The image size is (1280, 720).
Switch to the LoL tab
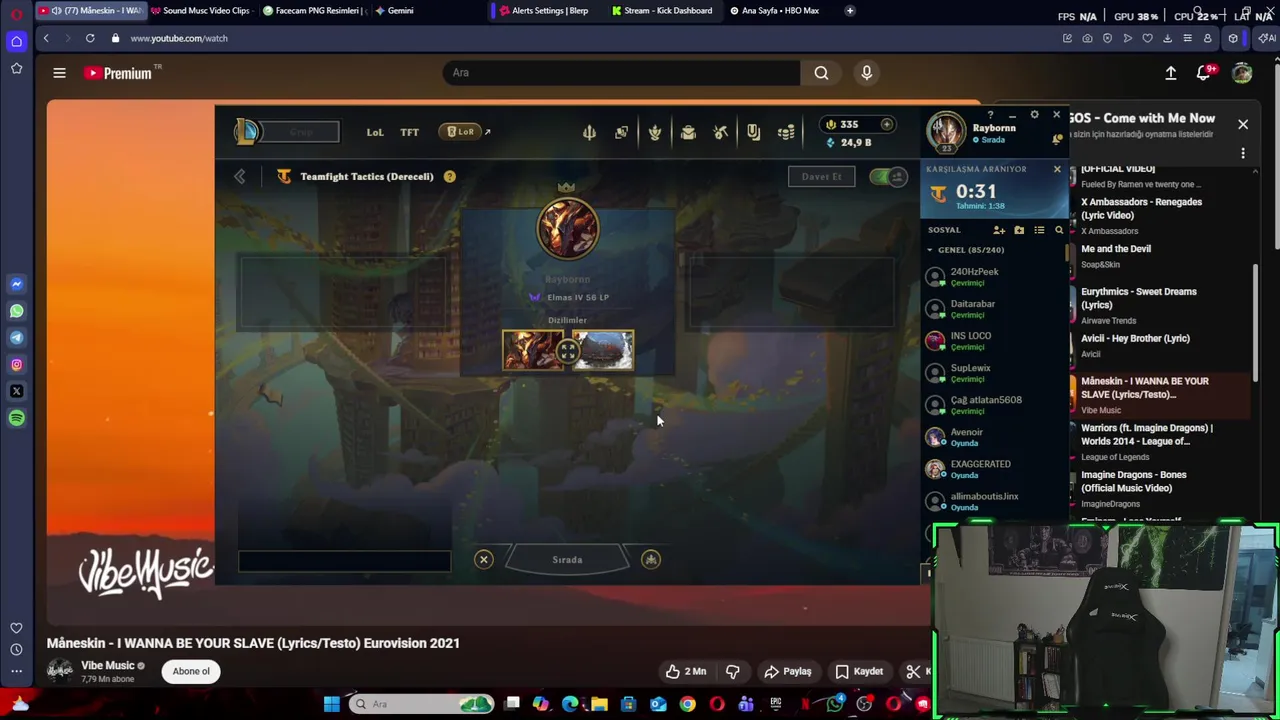click(x=375, y=132)
